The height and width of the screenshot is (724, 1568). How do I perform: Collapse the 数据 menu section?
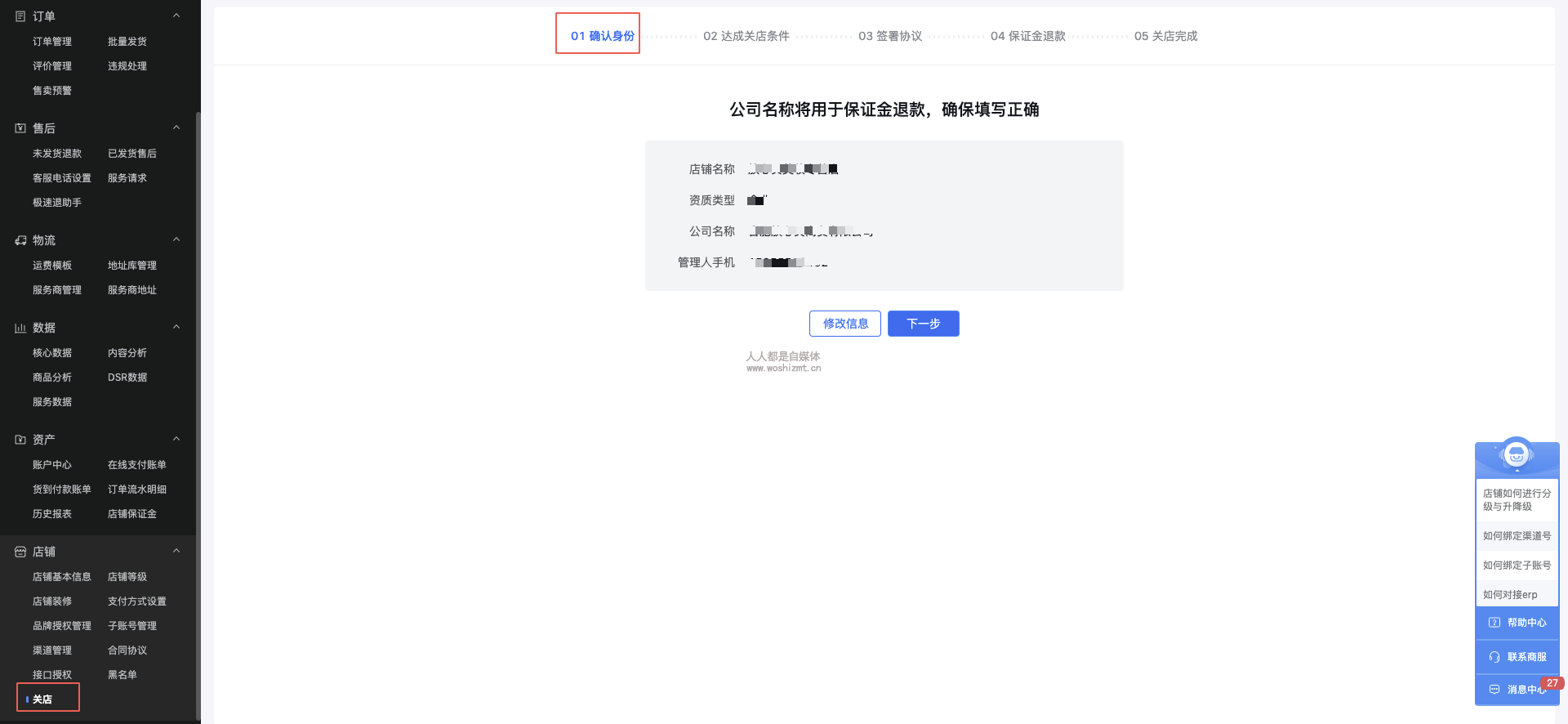[176, 327]
